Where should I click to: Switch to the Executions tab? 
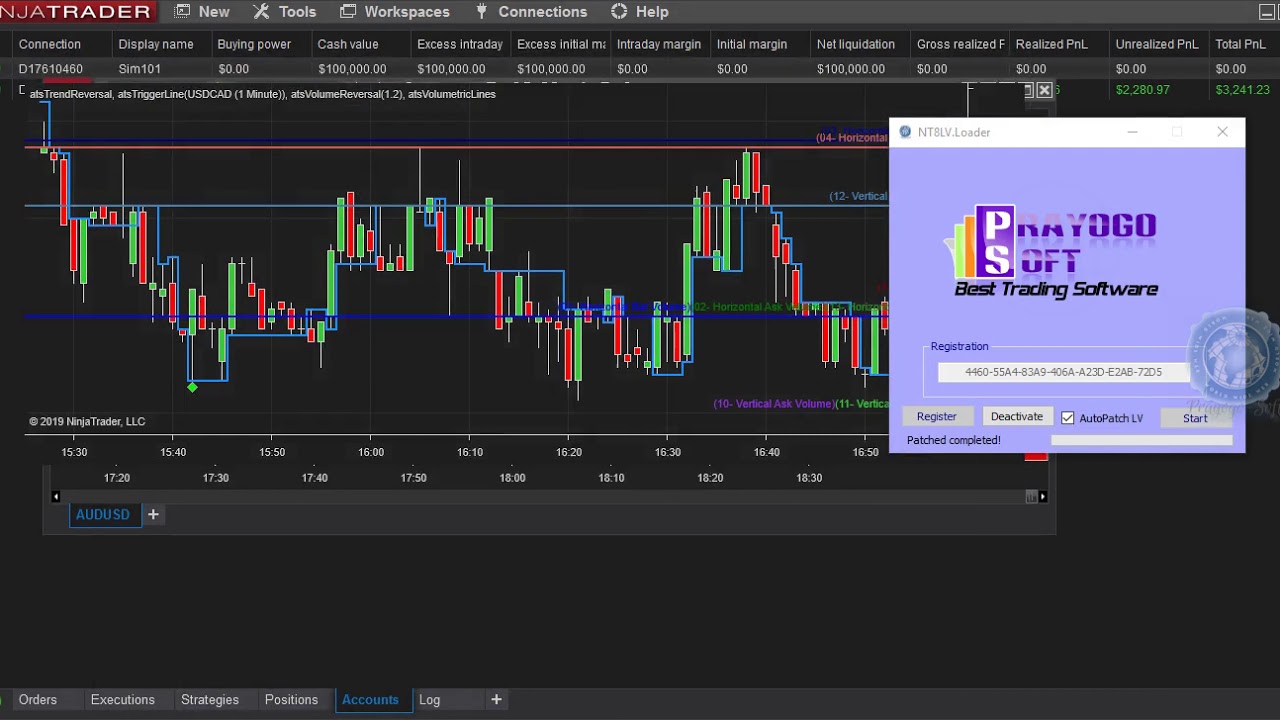[123, 700]
